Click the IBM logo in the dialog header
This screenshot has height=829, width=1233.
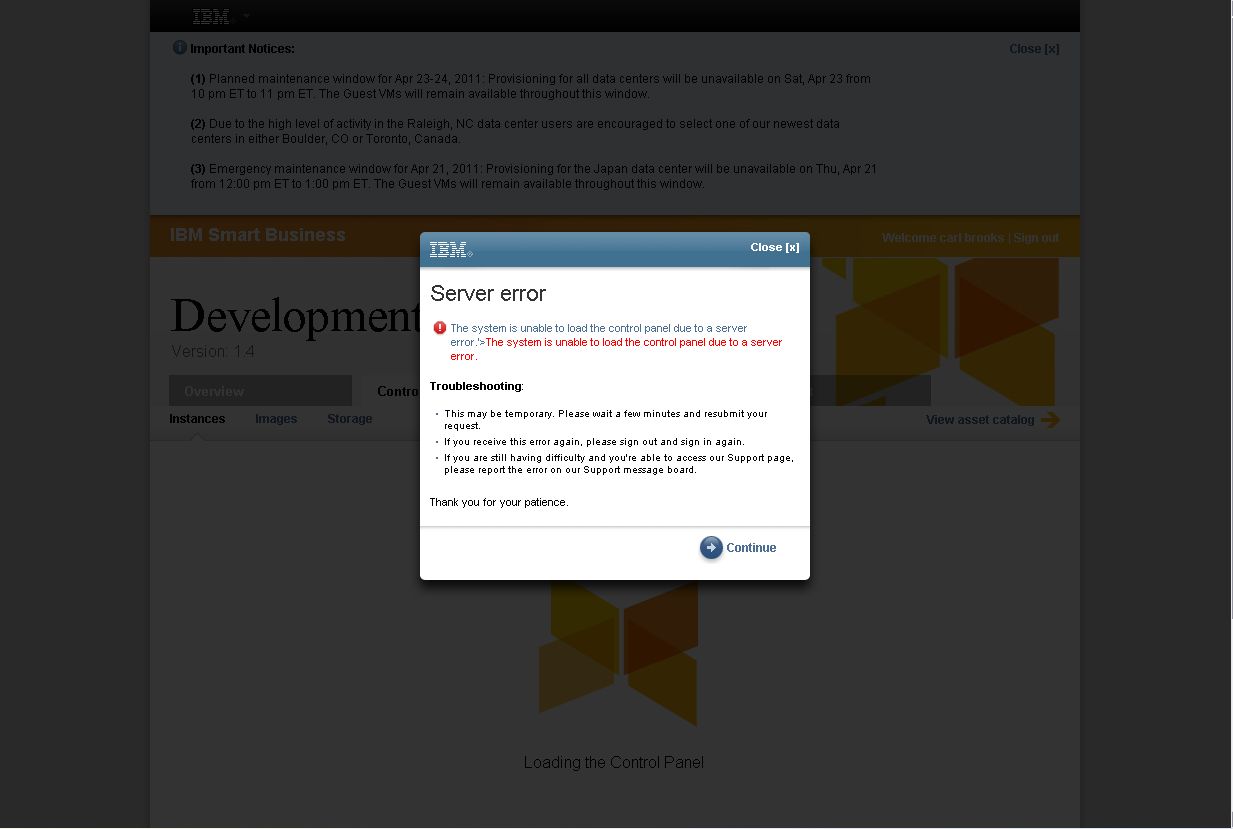(451, 249)
